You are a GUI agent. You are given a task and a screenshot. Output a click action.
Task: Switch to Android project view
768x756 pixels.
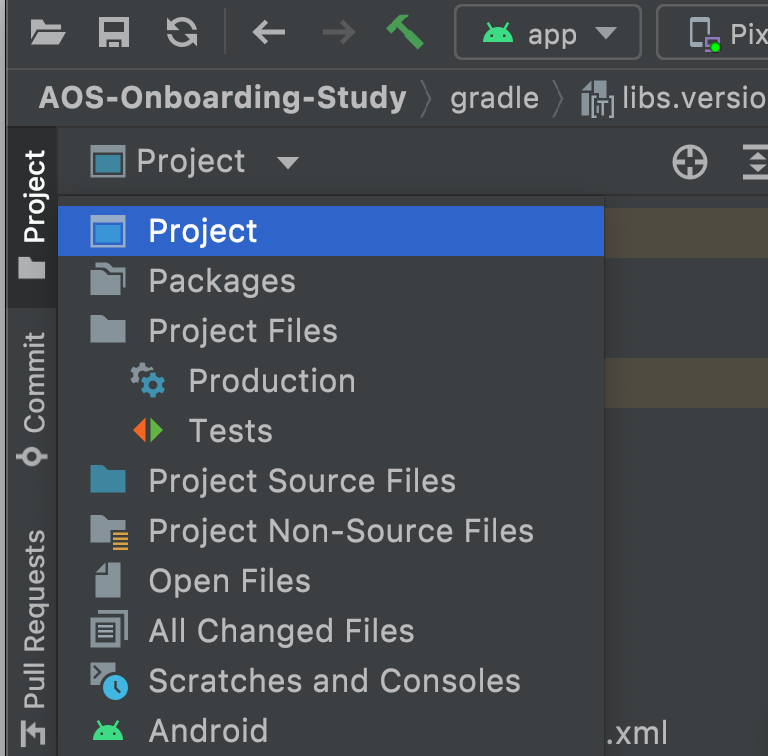pos(208,731)
